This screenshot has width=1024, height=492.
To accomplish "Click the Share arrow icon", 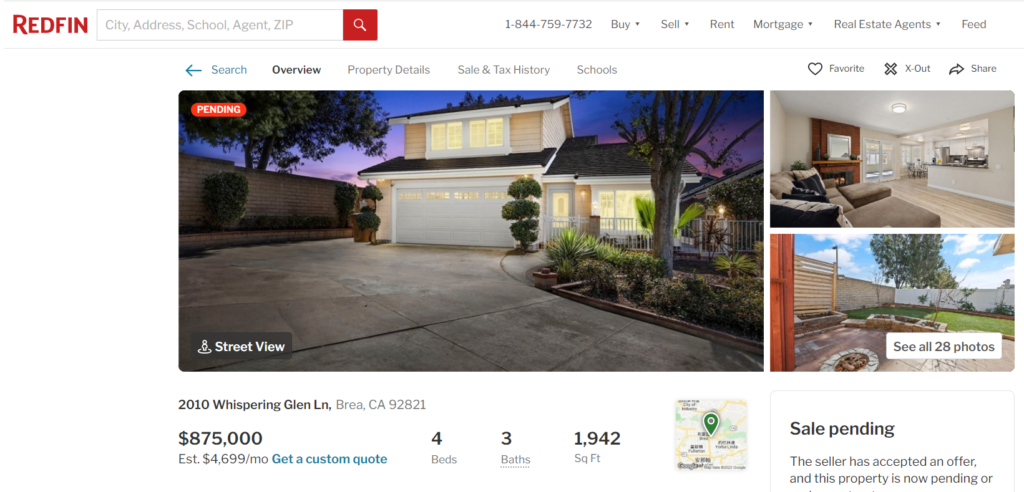I will point(957,69).
